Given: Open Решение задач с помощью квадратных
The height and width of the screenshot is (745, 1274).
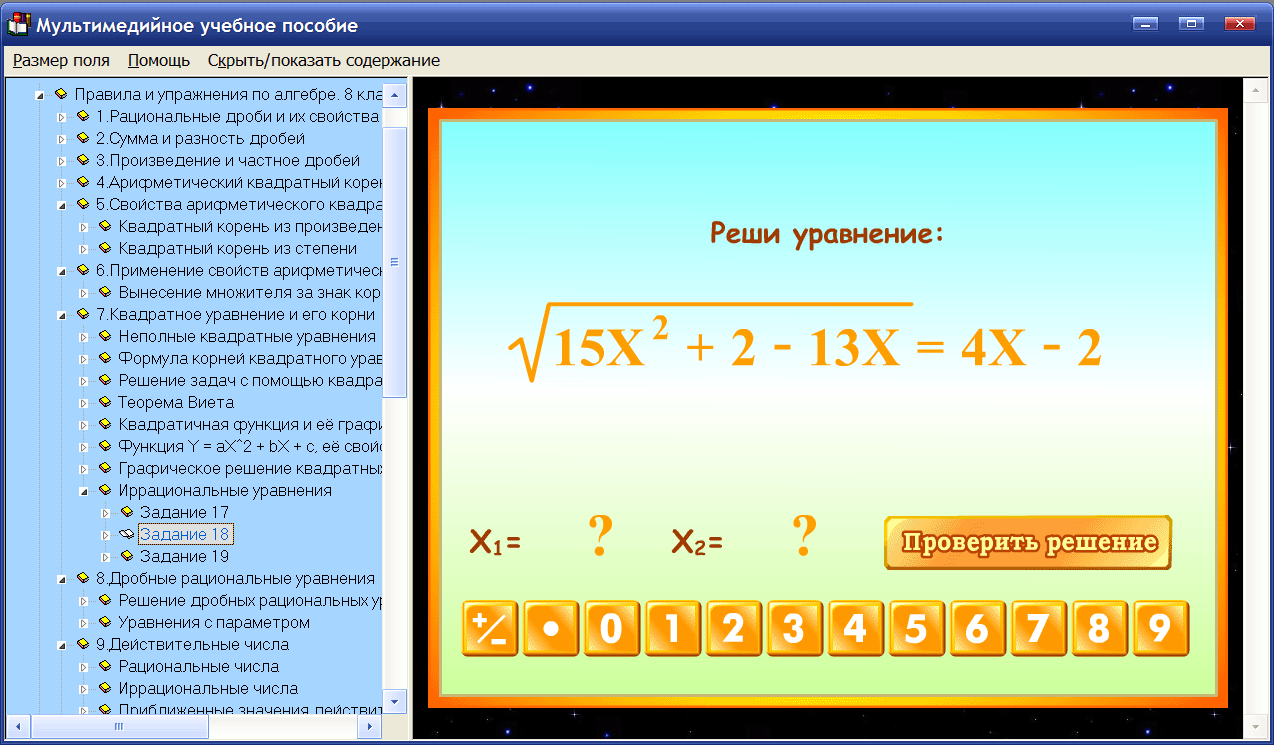Looking at the screenshot, I should (x=250, y=381).
